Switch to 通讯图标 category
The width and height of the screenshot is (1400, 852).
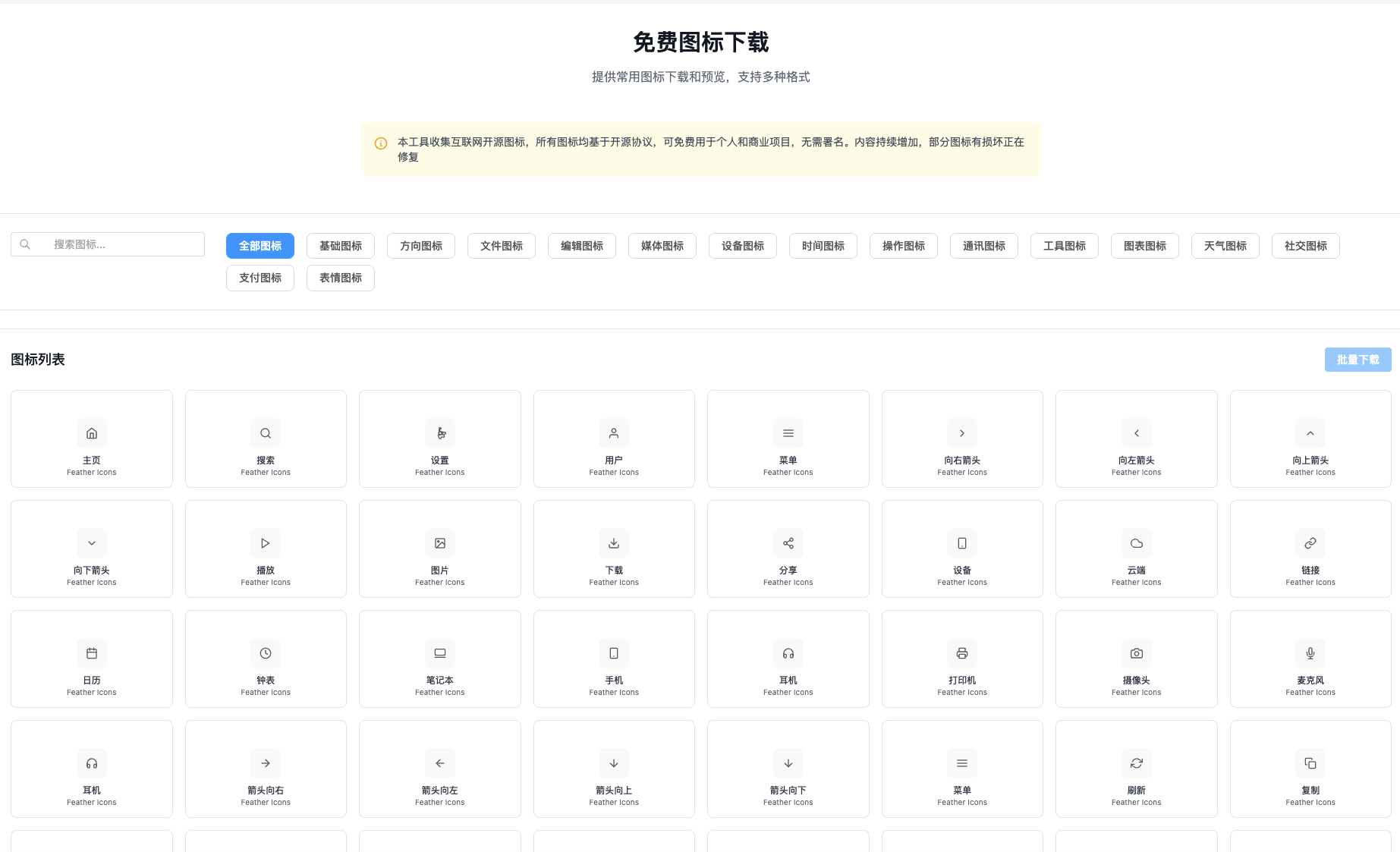[x=984, y=246]
